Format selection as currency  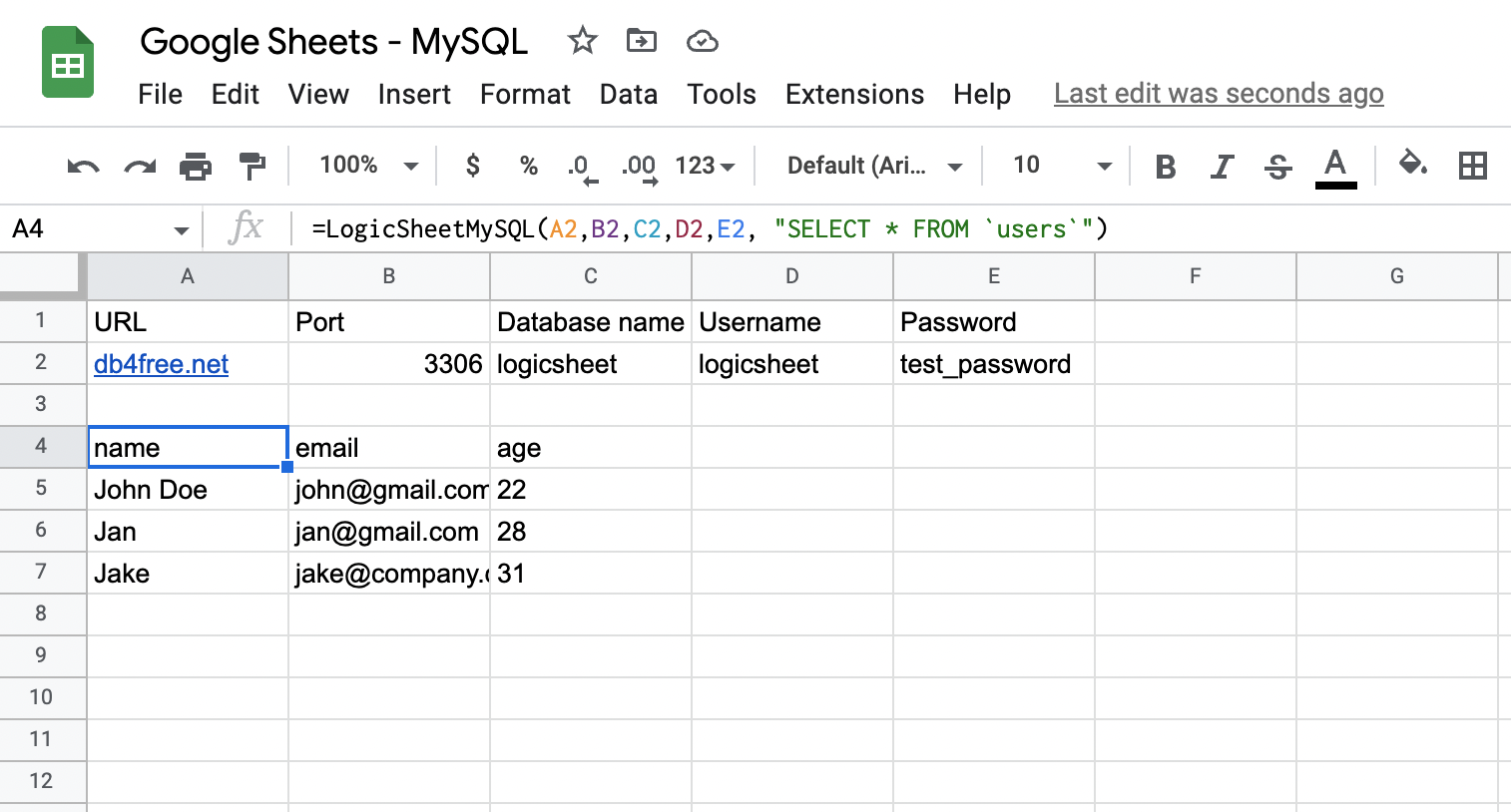[x=471, y=166]
